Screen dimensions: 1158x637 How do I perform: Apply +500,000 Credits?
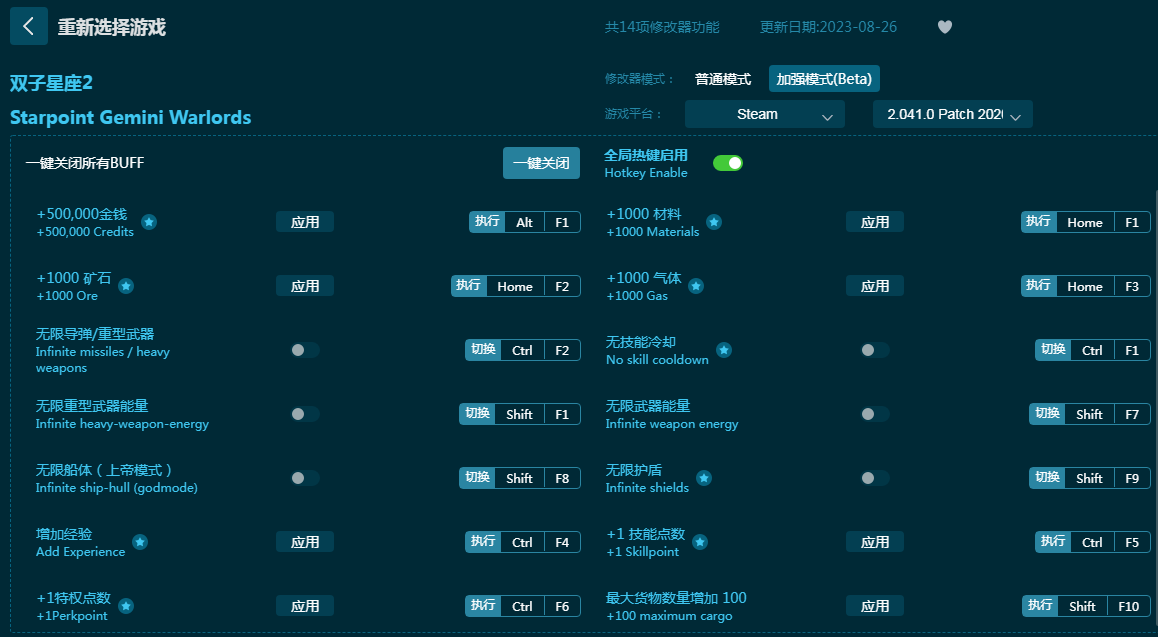tap(305, 222)
